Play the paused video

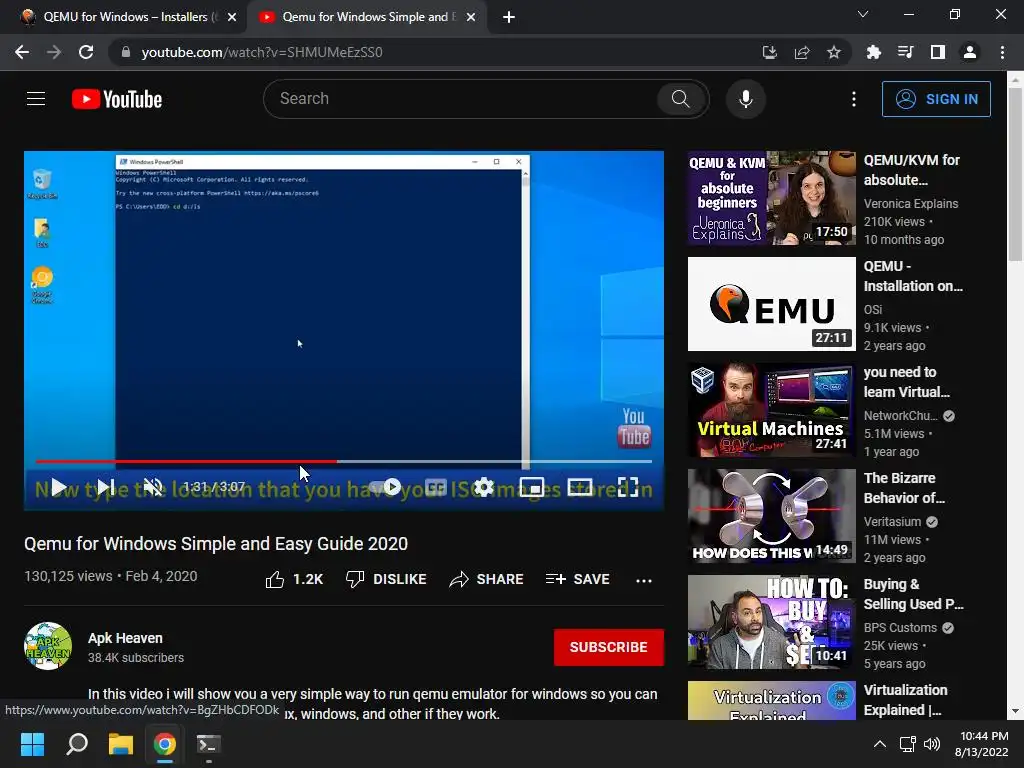(59, 487)
